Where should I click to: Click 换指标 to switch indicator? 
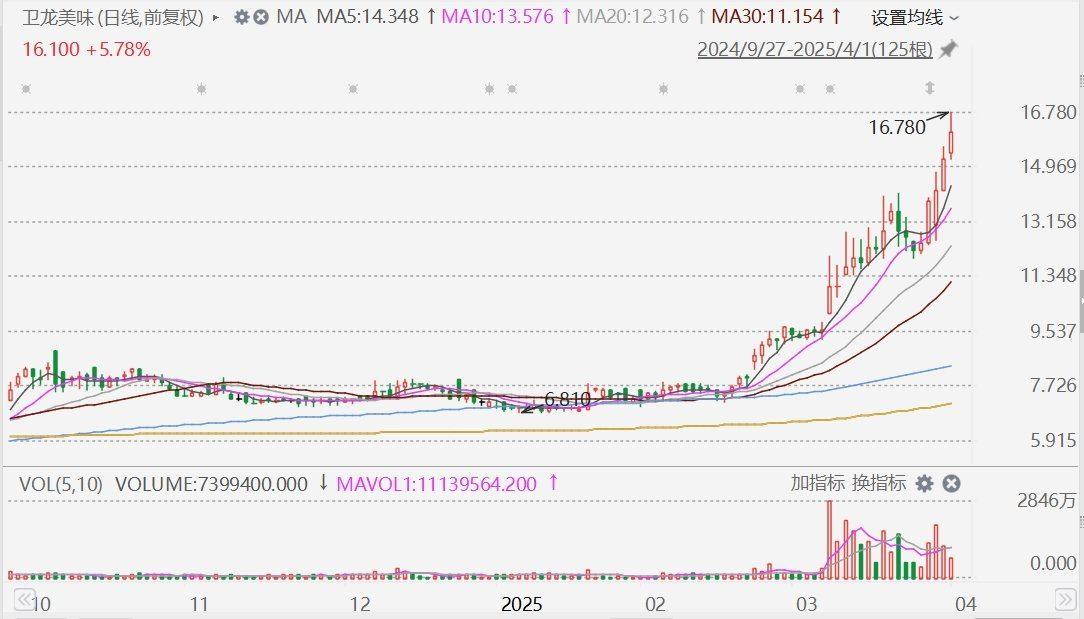[879, 483]
